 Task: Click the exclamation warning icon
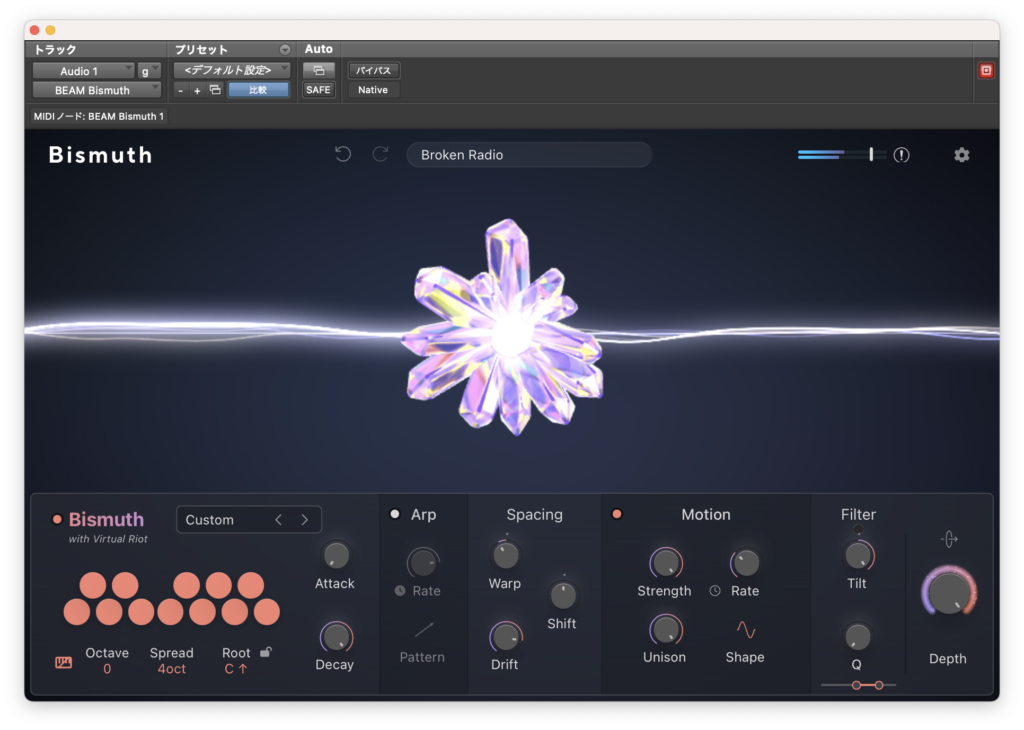click(x=901, y=155)
